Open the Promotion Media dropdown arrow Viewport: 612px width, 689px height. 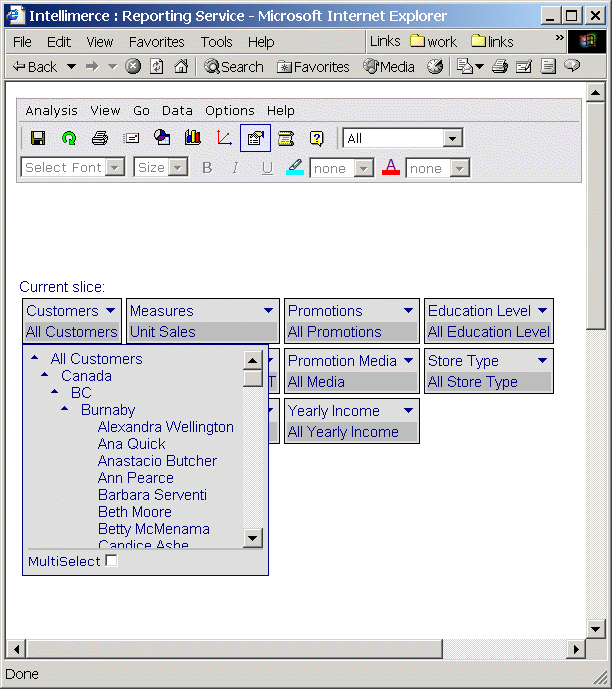[408, 360]
